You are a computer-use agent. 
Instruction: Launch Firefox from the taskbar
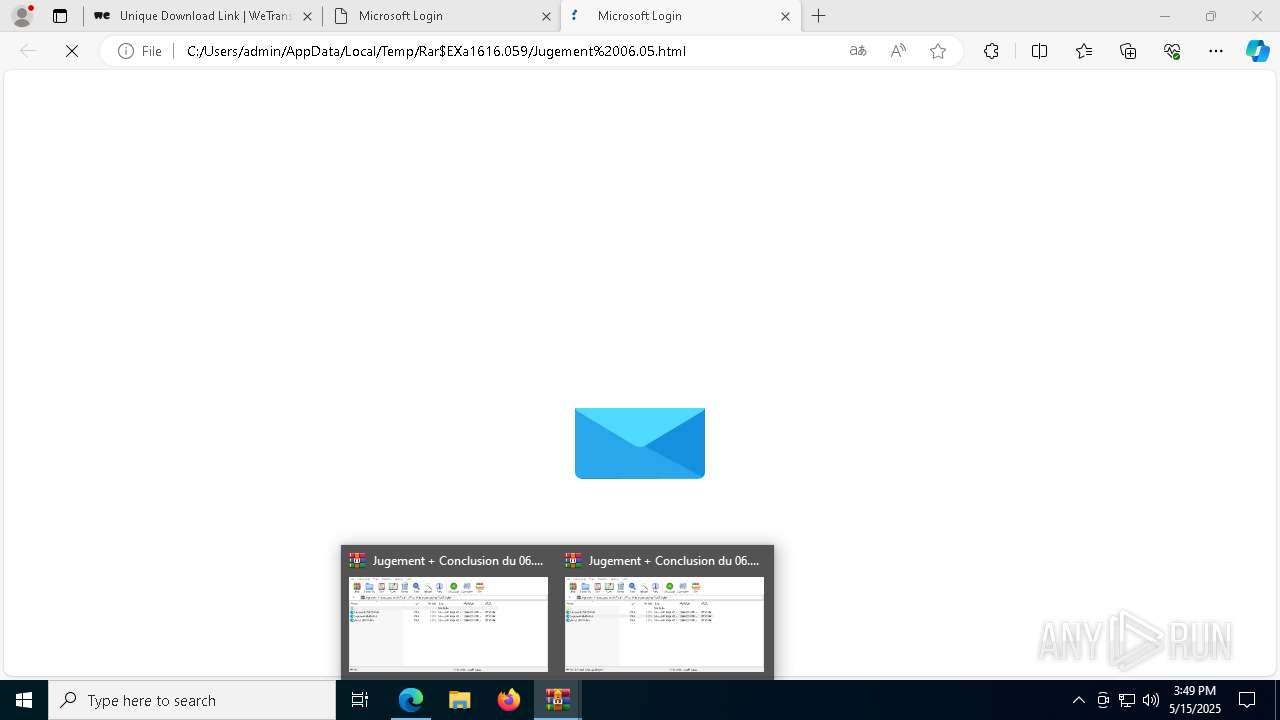(x=509, y=700)
